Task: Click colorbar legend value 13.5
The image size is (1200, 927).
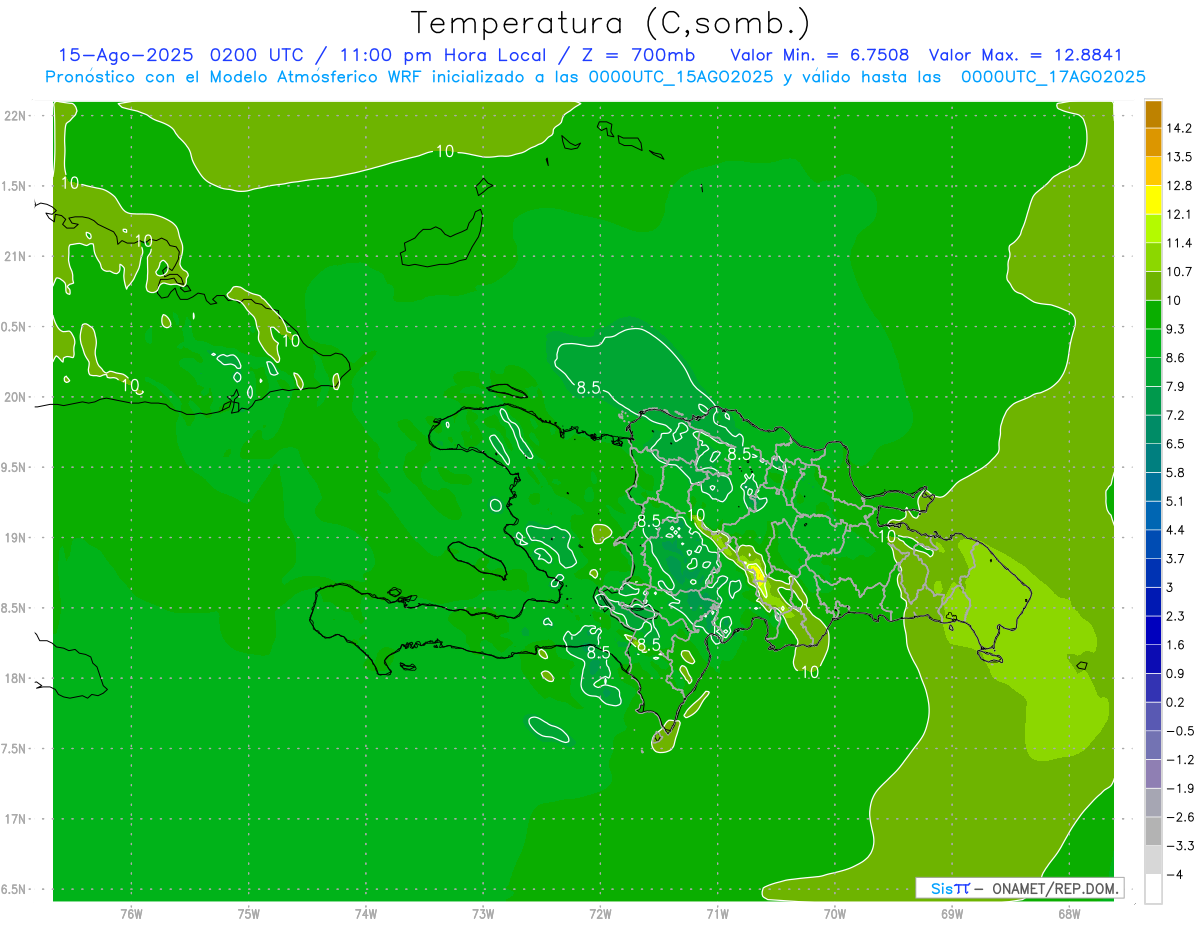Action: 1181,157
